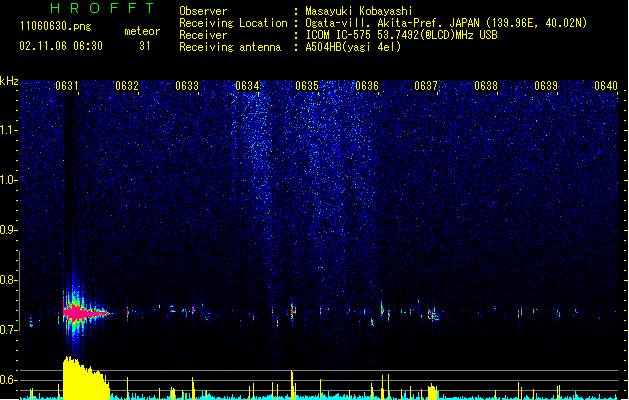
Task: Click the 0.6 kHz frequency tick
Action: point(8,380)
